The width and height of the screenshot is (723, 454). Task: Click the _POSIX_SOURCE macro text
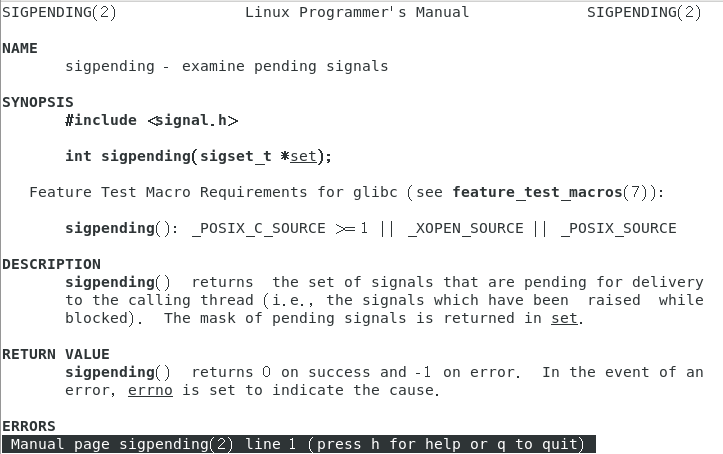(x=618, y=228)
